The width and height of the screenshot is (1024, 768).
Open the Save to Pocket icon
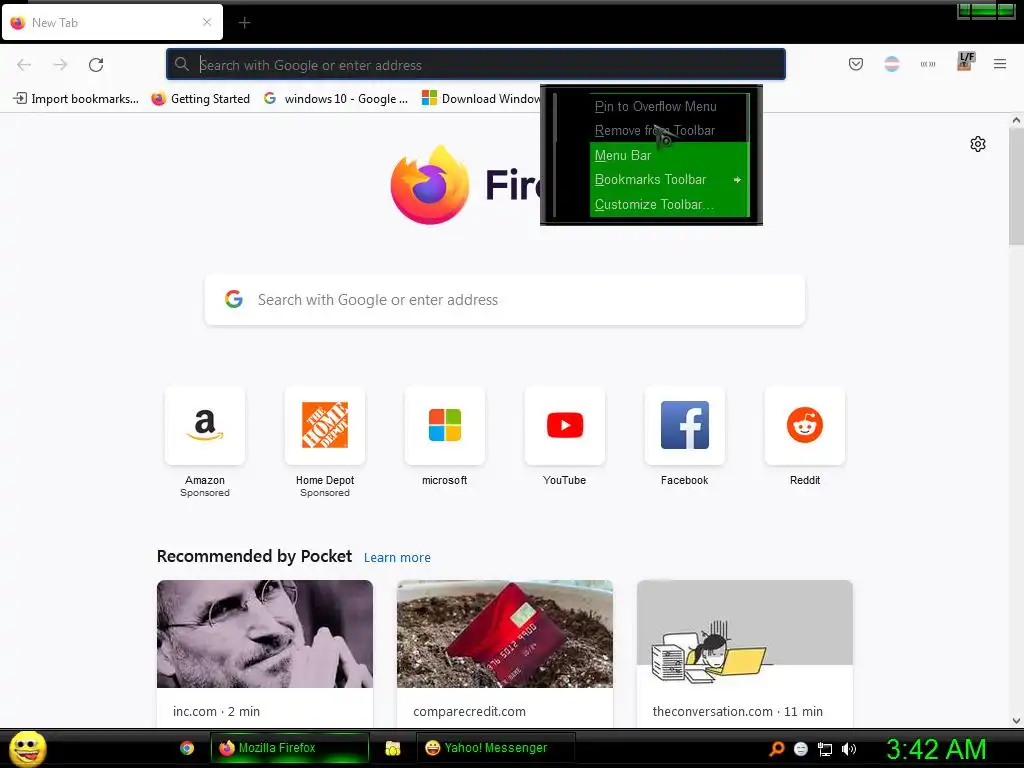[x=856, y=64]
